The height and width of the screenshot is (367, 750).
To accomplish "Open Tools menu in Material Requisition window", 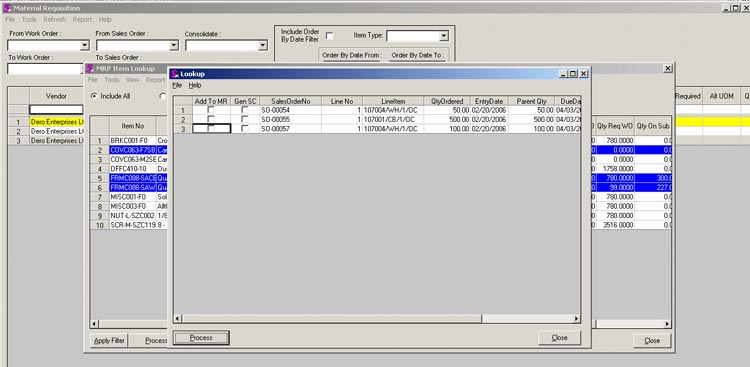I will [29, 20].
